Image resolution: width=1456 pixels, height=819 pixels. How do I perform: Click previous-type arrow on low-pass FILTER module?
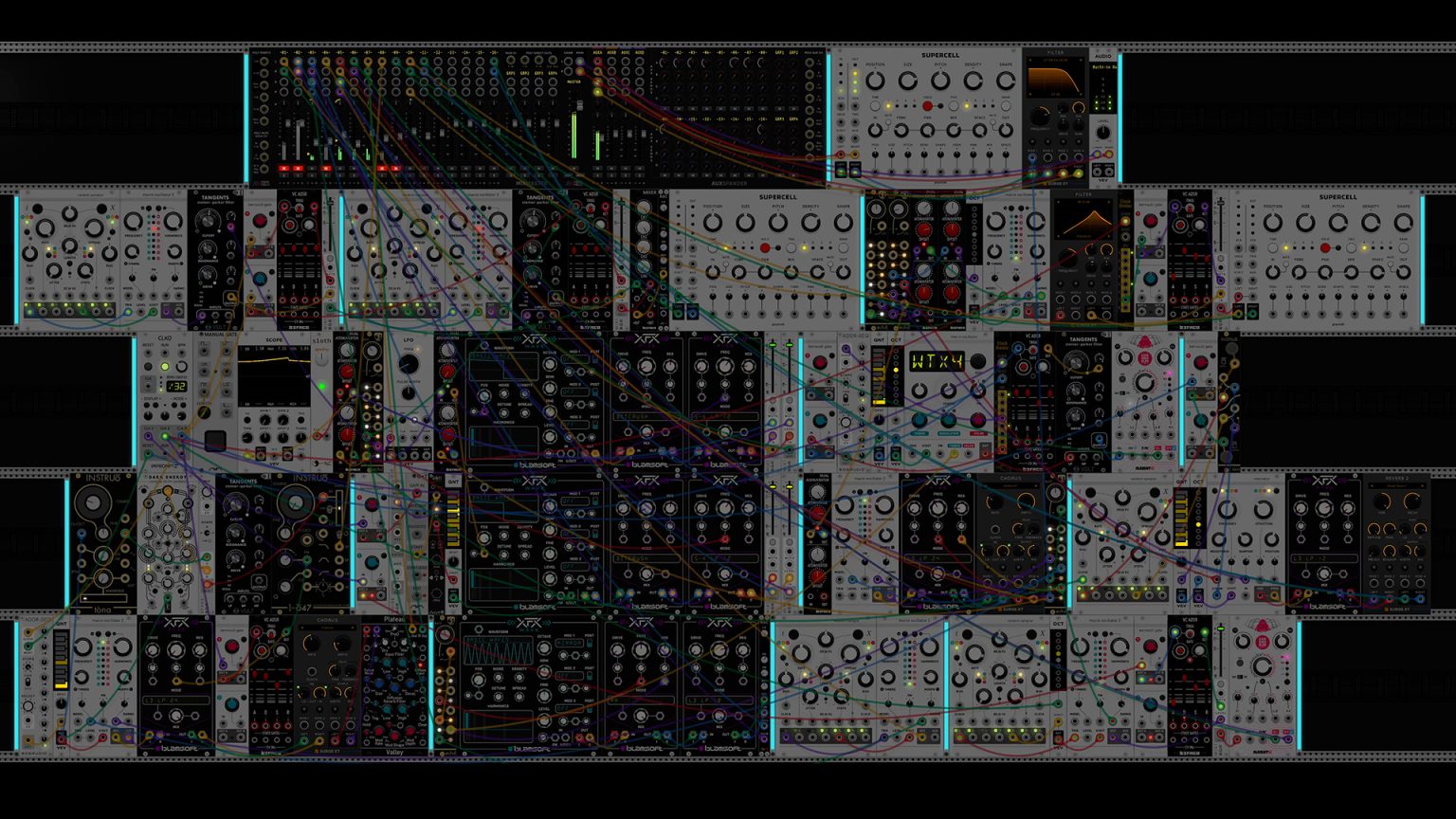tap(1030, 60)
